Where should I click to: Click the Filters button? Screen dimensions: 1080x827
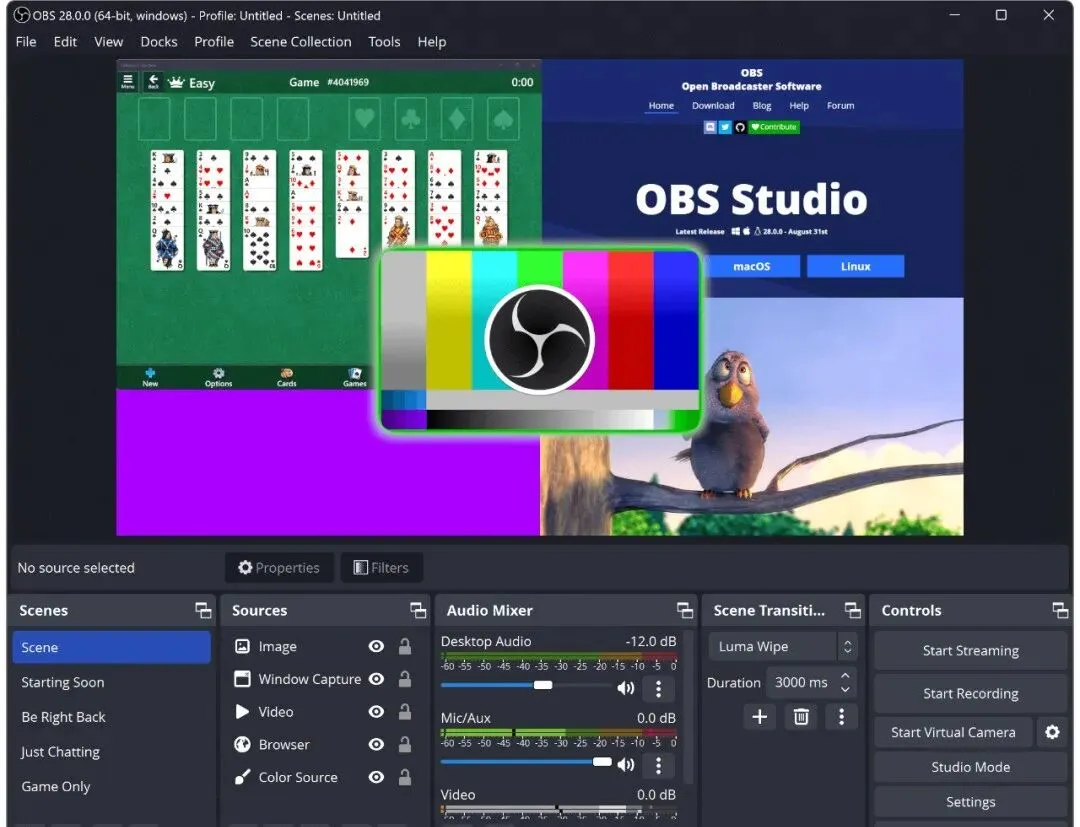point(382,568)
